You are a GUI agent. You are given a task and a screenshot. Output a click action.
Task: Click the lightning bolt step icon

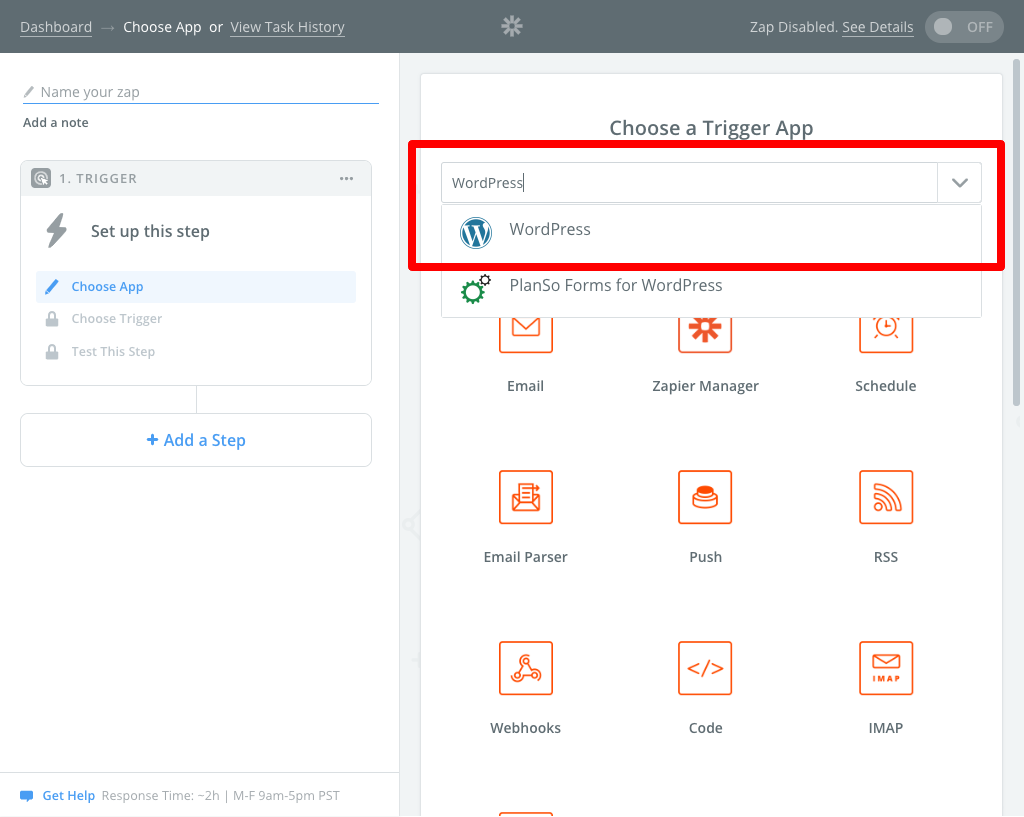pyautogui.click(x=57, y=231)
